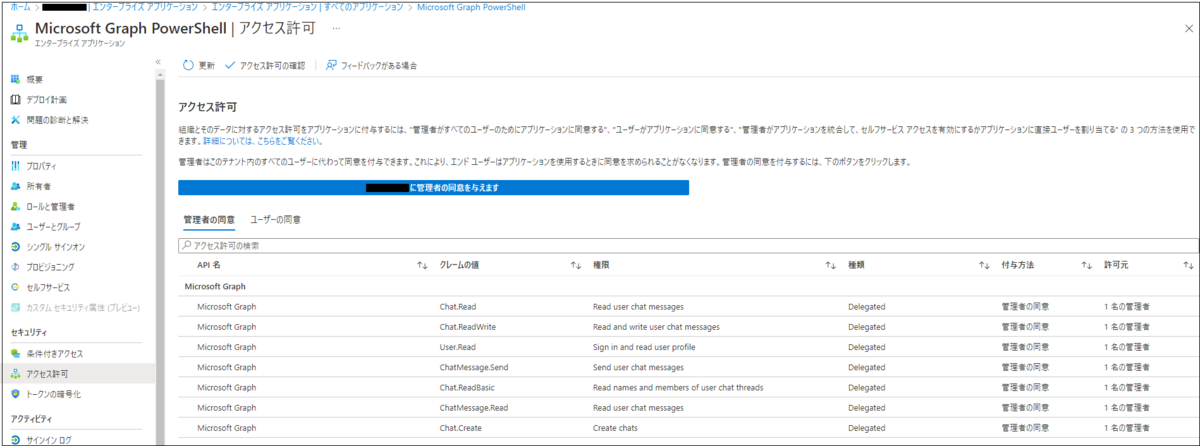Click 'Read names and members of user chat threads'
The height and width of the screenshot is (446, 1200).
coord(679,387)
